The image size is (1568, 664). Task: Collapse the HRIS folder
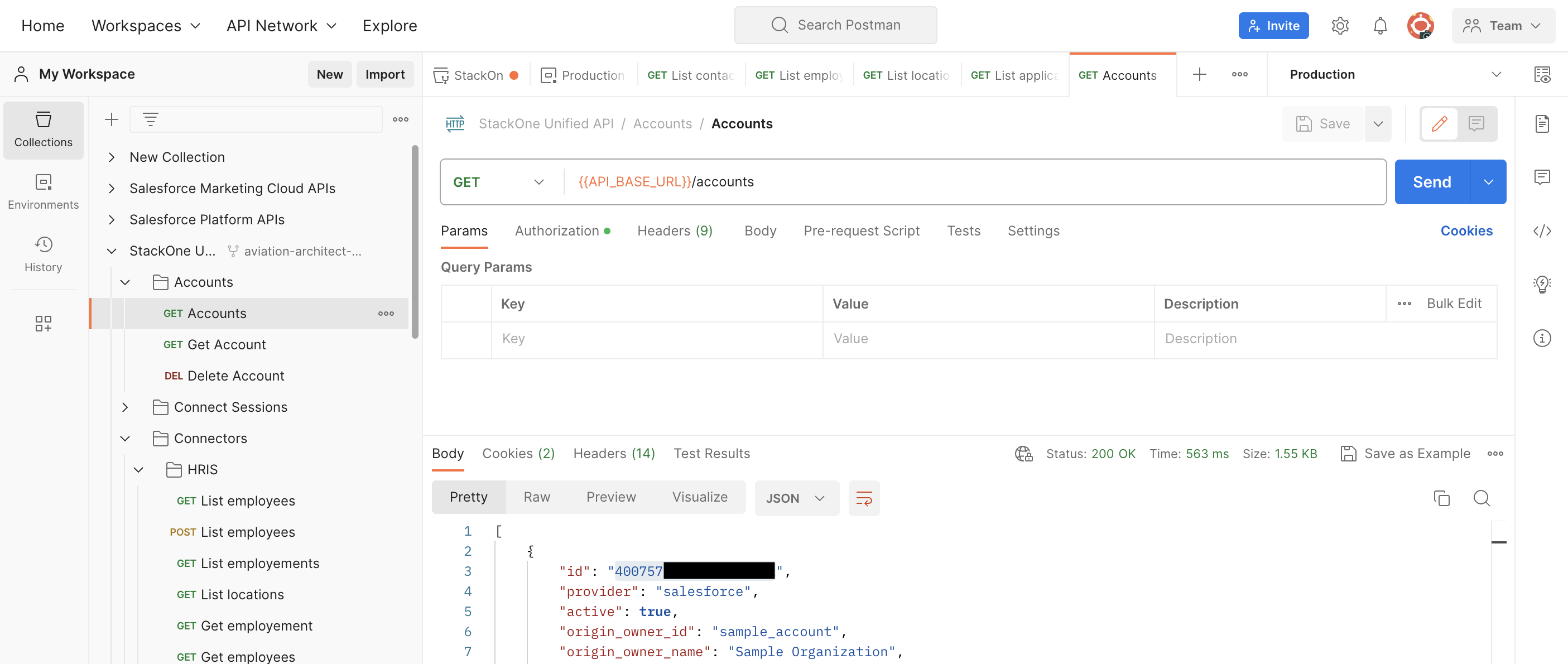click(138, 470)
